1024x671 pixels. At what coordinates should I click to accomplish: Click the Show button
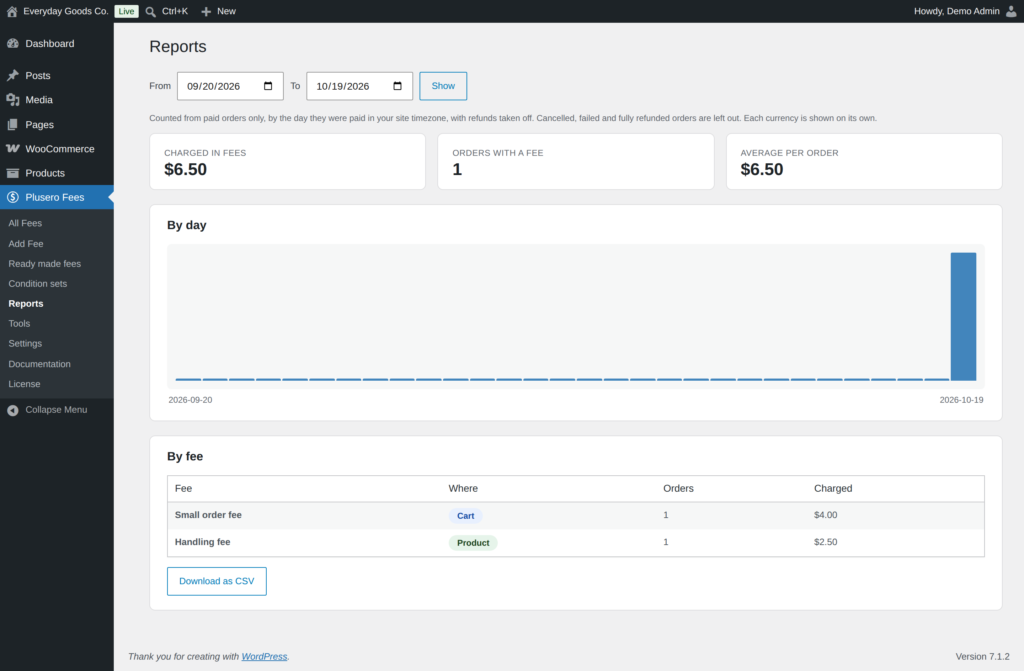pos(443,86)
